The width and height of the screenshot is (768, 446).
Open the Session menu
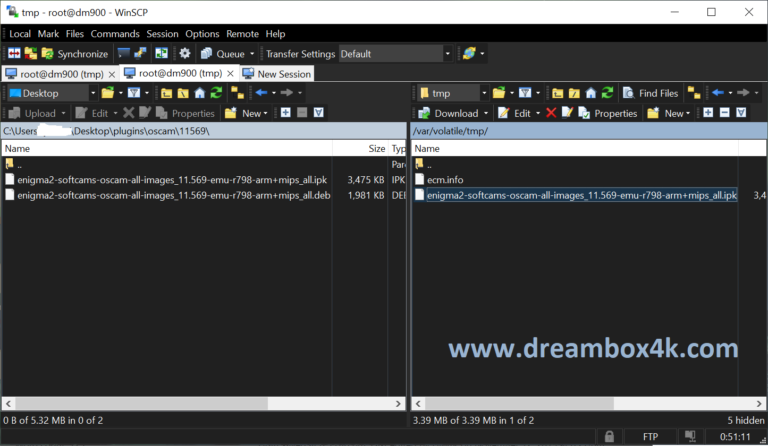tap(162, 34)
